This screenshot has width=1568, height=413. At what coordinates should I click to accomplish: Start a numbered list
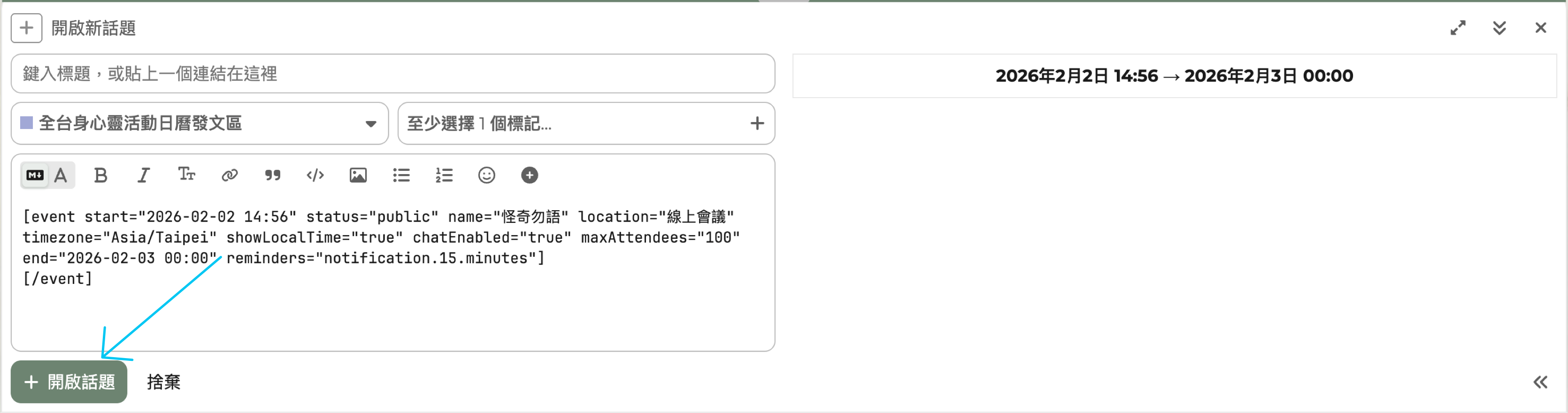pyautogui.click(x=444, y=176)
